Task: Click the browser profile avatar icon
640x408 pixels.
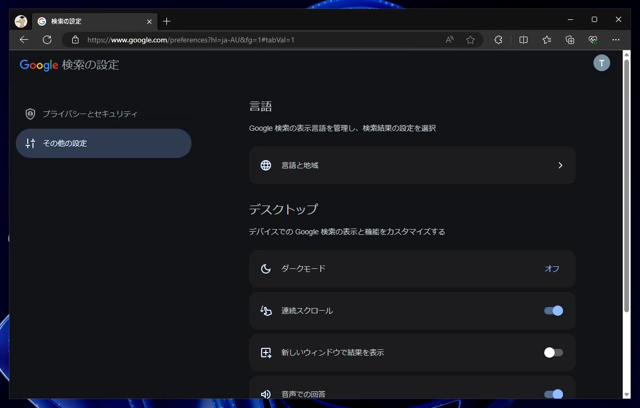Action: tap(21, 21)
